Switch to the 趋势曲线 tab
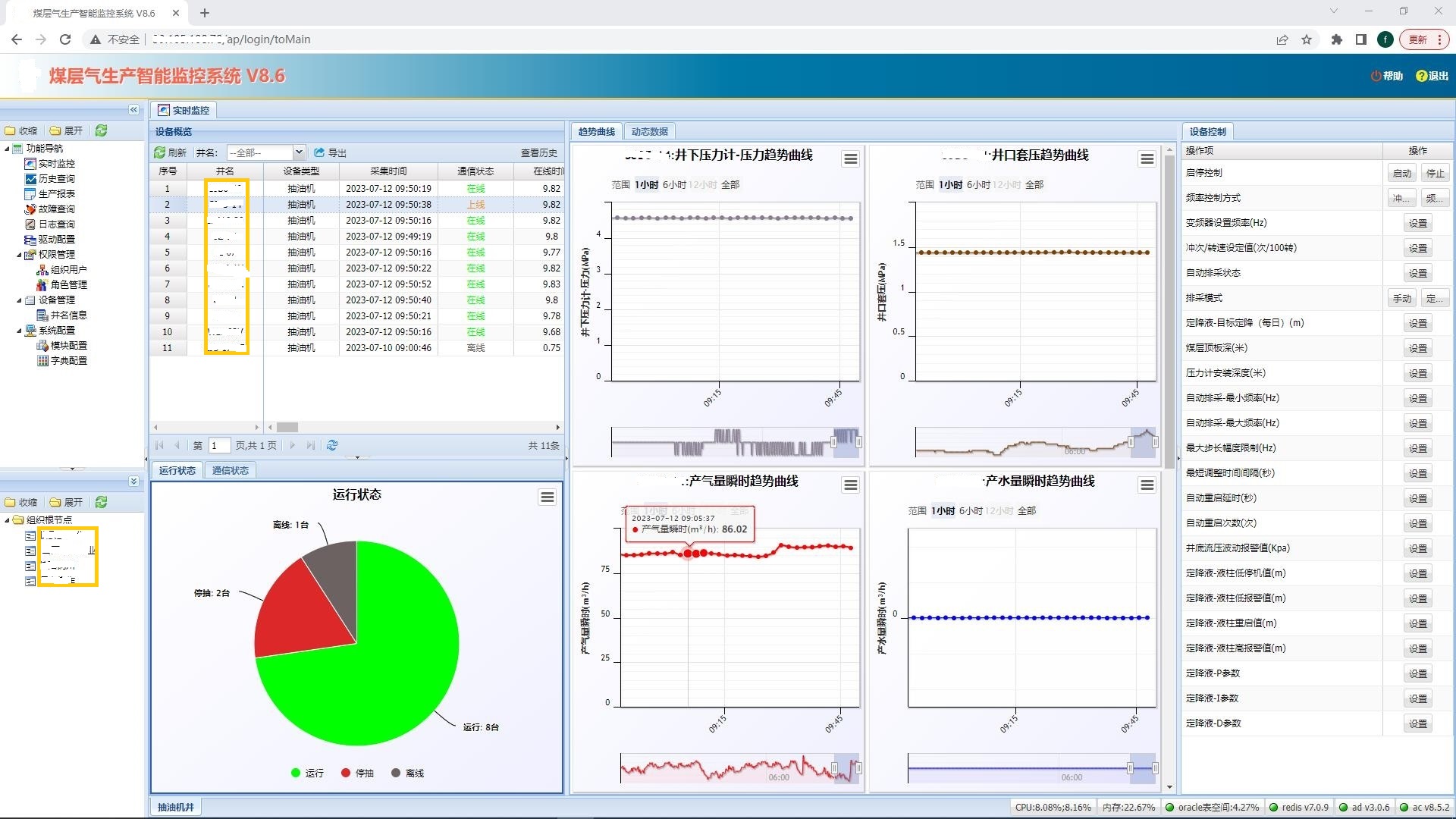1456x819 pixels. [596, 131]
